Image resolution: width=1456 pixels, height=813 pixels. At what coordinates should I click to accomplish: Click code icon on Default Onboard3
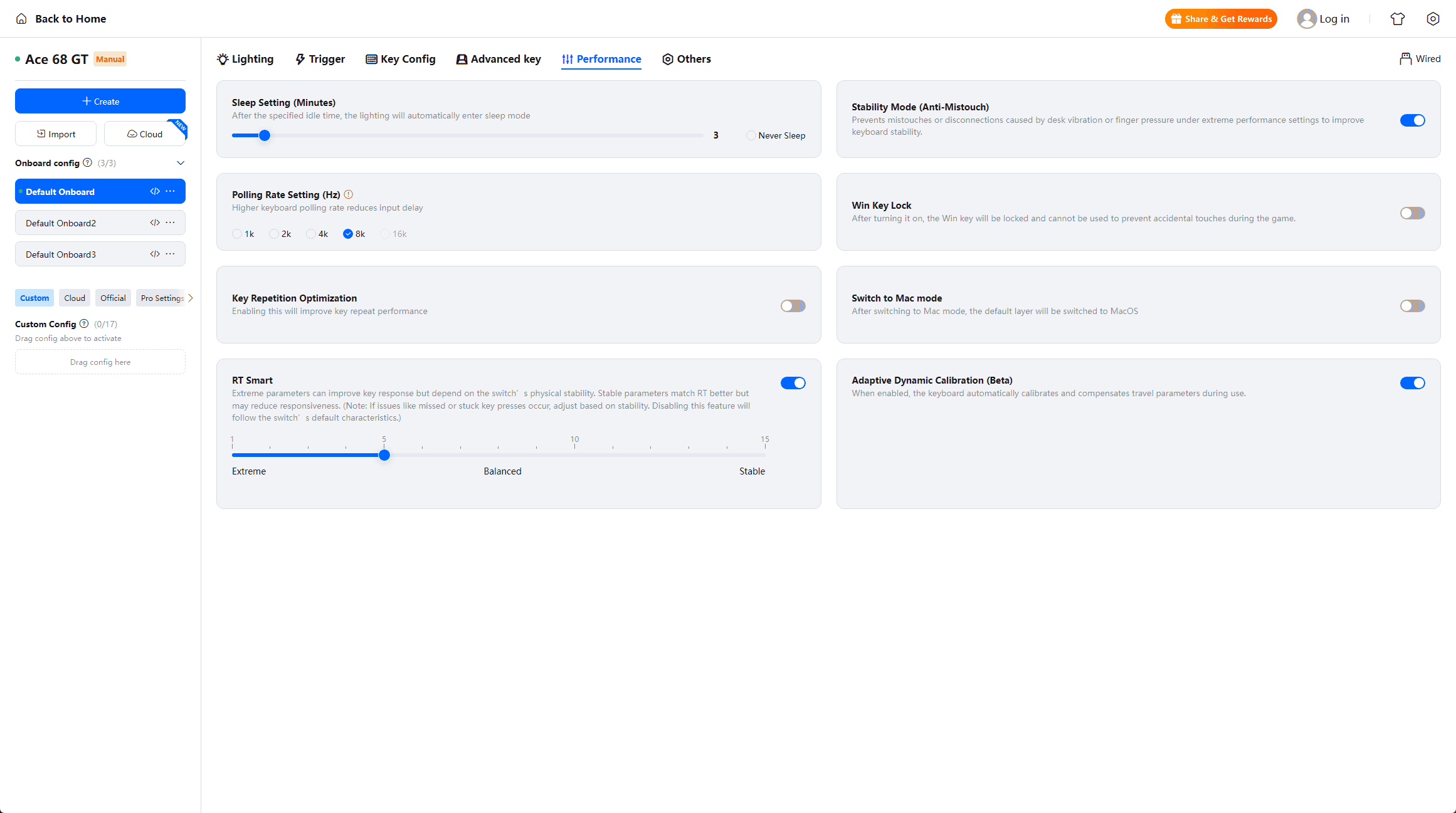[155, 254]
